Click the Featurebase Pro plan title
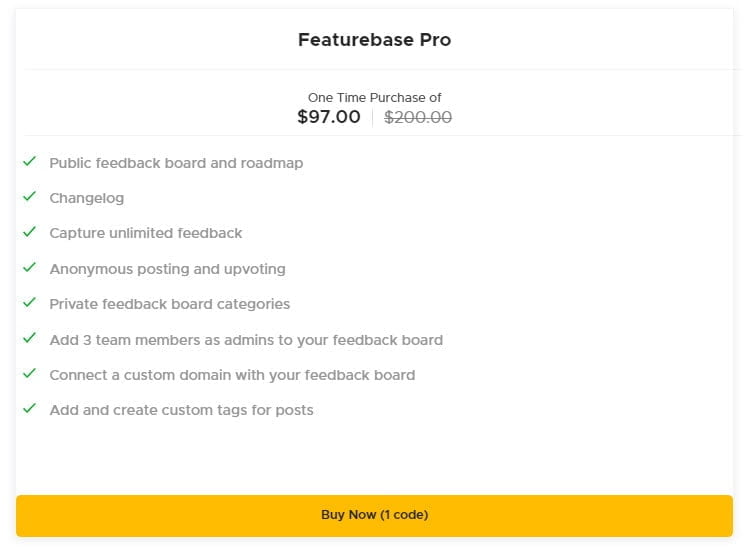Viewport: 748px width, 555px height. tap(374, 40)
